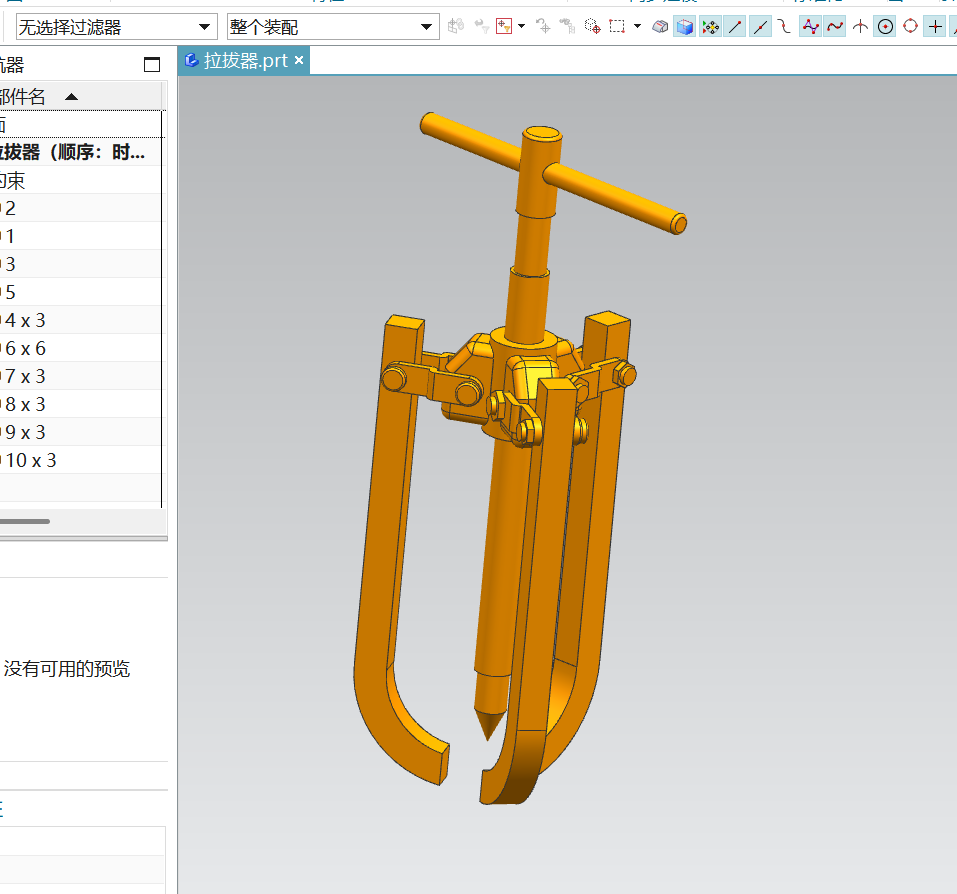Click the dashed rectangle selection icon
The width and height of the screenshot is (957, 894).
coord(618,27)
